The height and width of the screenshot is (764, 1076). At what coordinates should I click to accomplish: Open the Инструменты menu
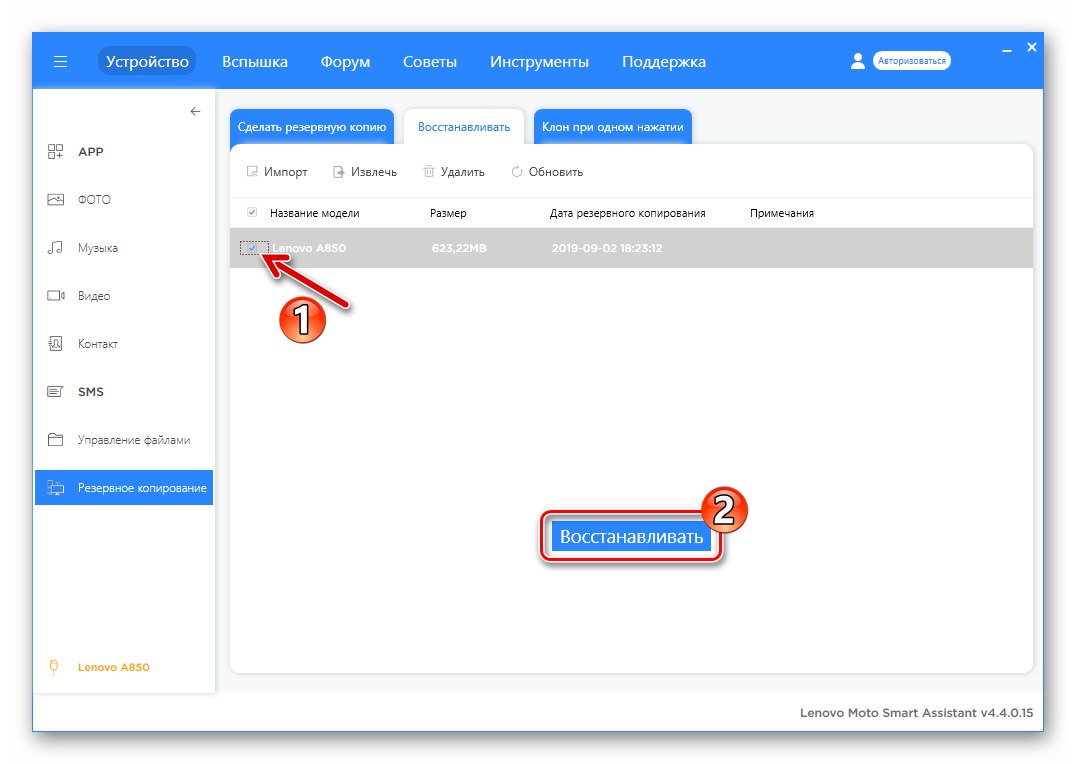click(539, 62)
